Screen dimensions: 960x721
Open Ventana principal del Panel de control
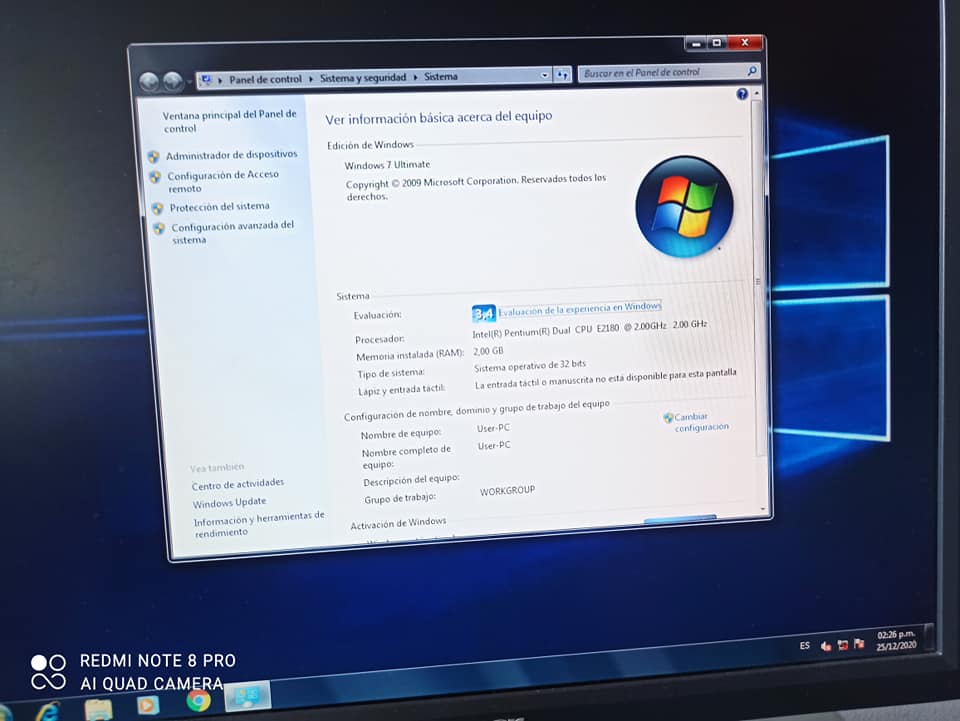[x=230, y=121]
